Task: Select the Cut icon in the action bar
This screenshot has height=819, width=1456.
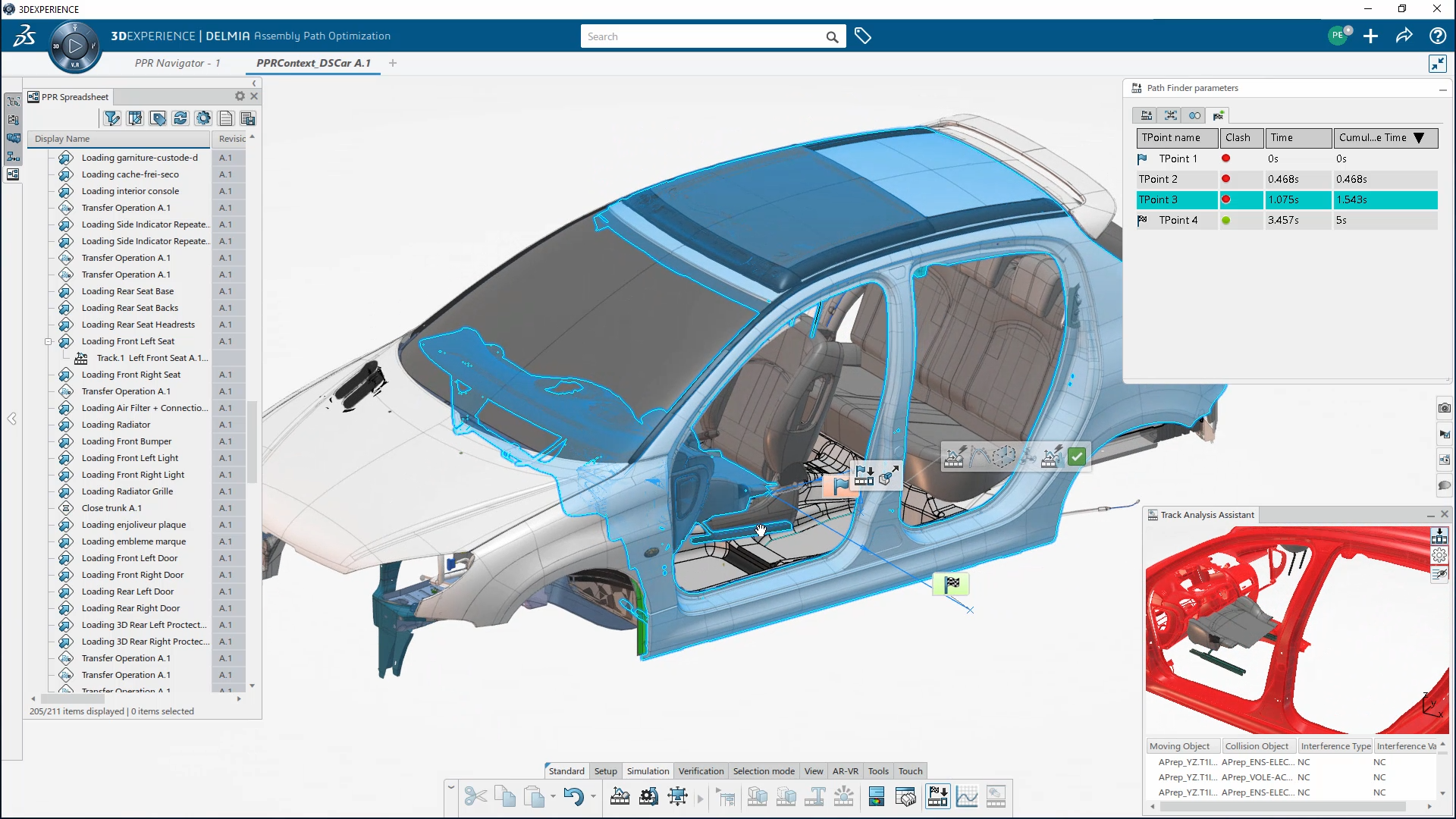Action: pos(475,796)
